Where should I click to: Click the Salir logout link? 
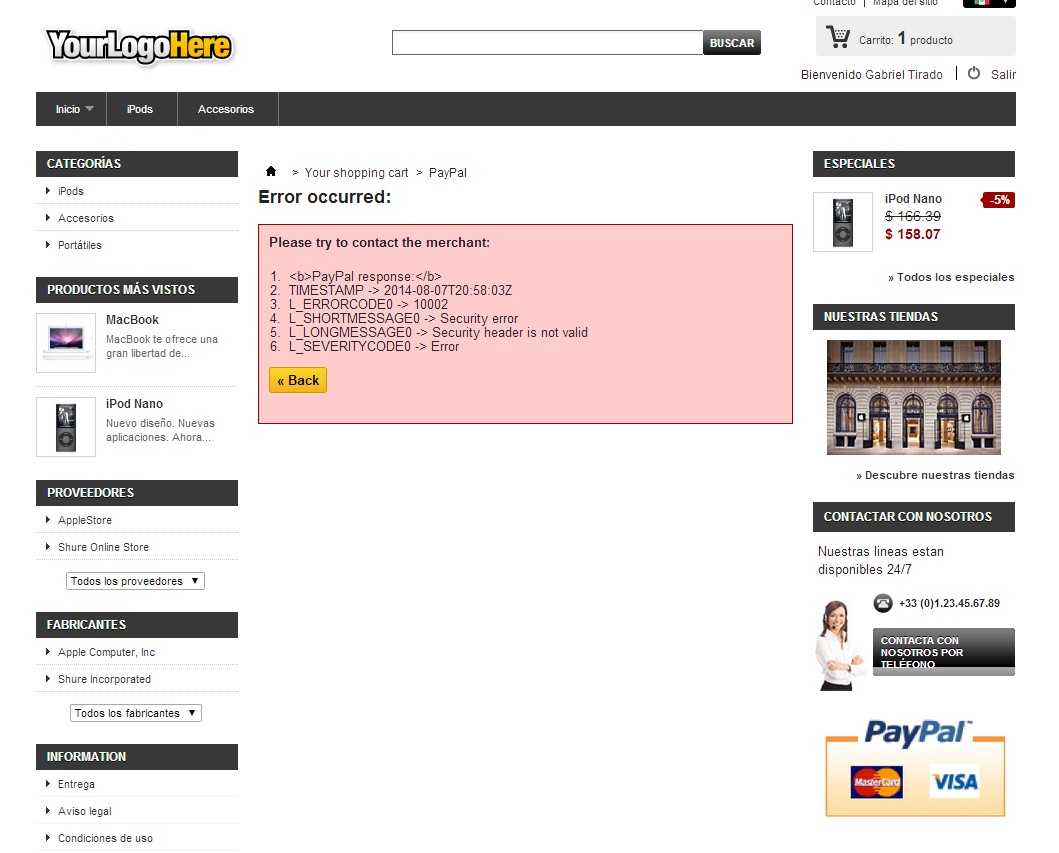[x=1003, y=74]
